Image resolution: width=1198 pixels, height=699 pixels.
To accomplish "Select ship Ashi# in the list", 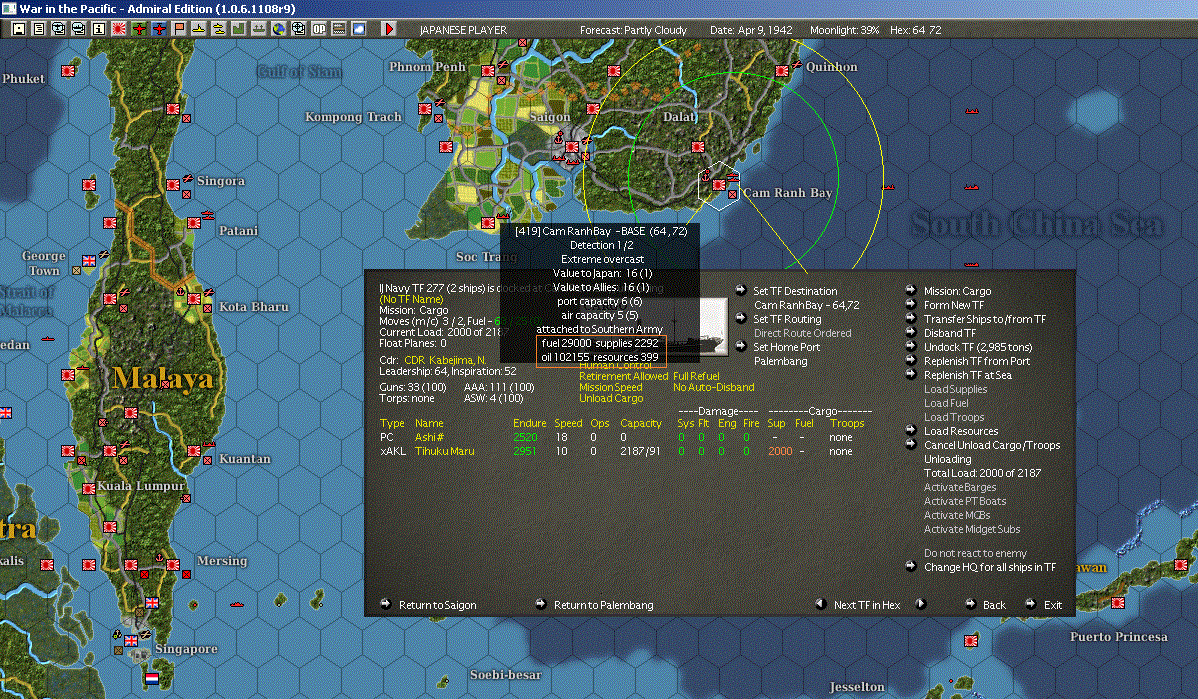I will 429,437.
